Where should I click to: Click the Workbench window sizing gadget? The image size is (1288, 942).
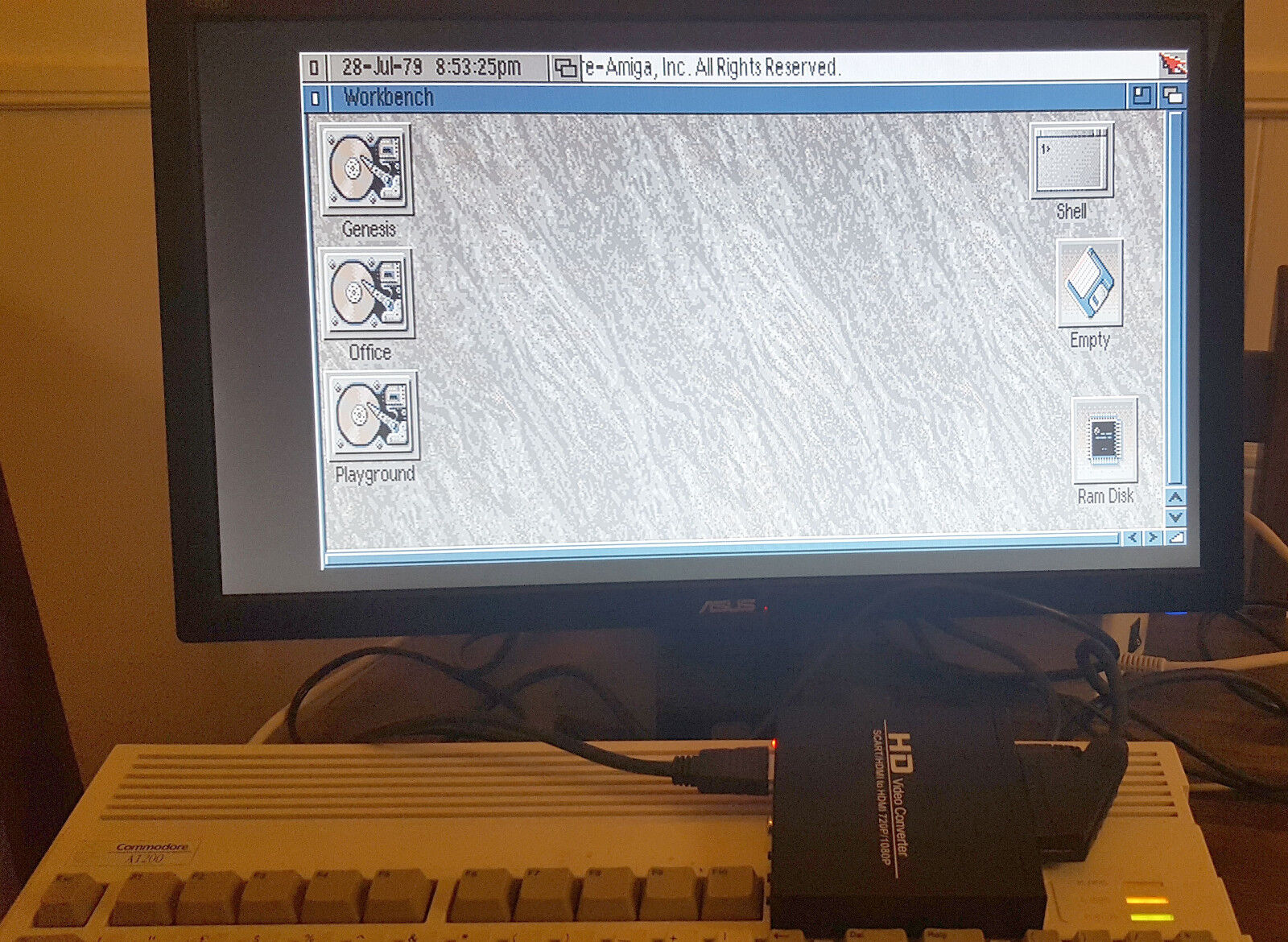click(1175, 537)
